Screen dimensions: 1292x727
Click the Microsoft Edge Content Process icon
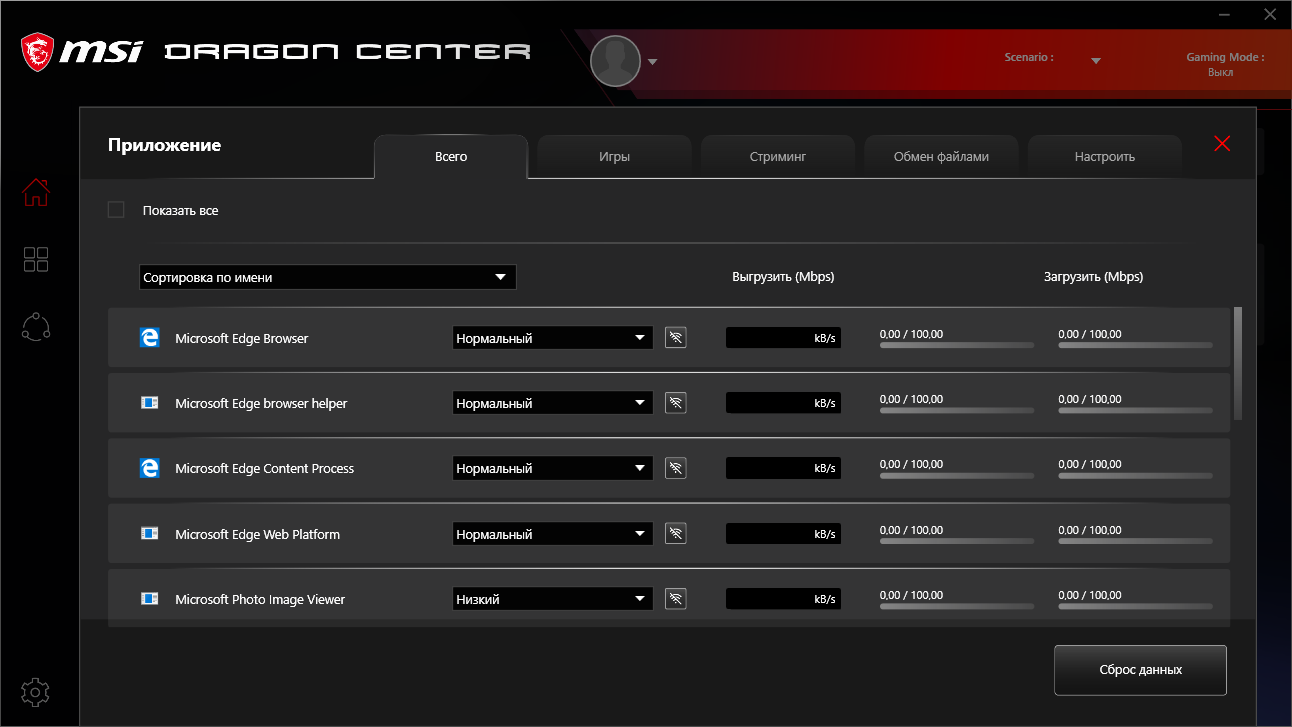[x=150, y=468]
